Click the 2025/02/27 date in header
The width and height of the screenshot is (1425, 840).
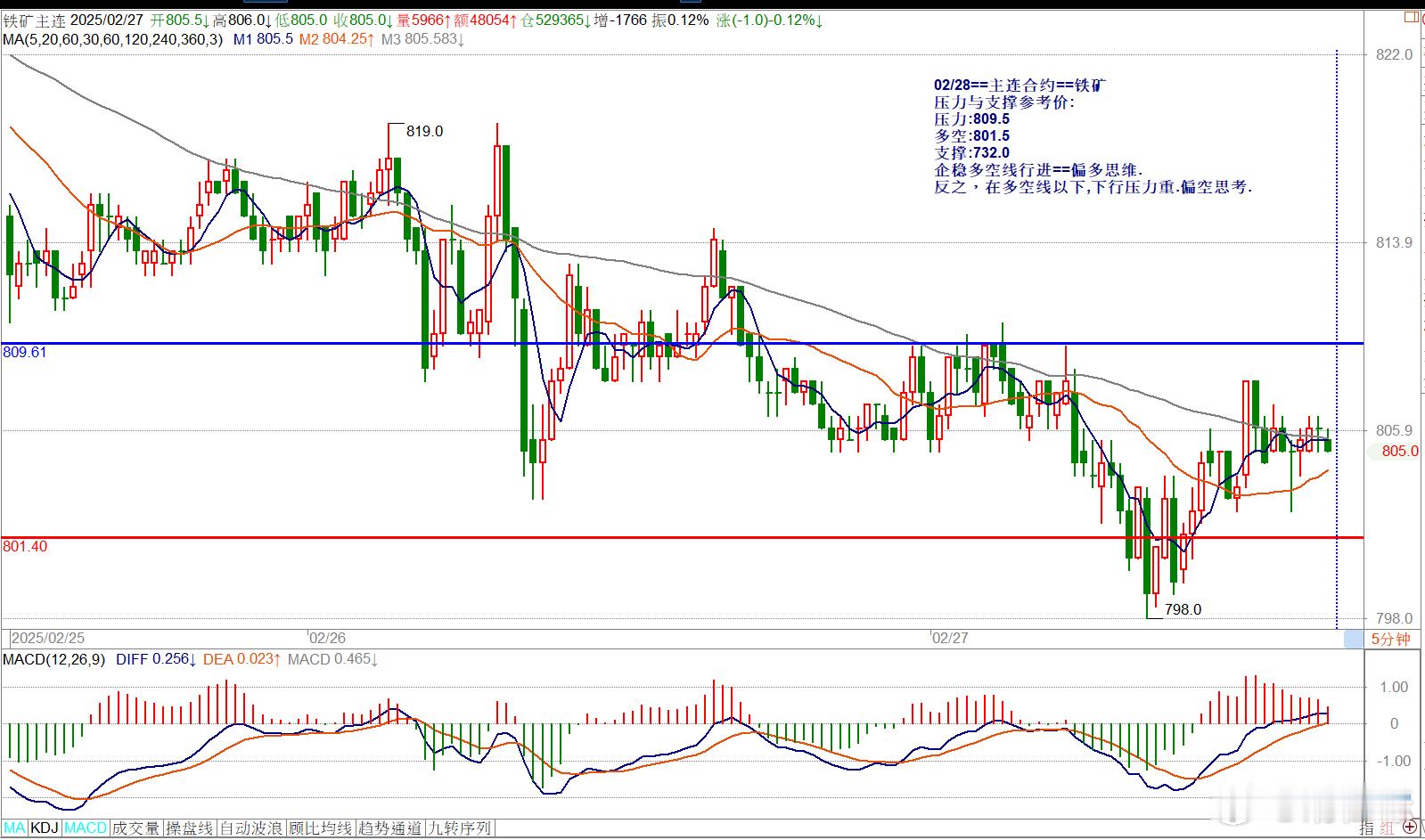coord(106,20)
